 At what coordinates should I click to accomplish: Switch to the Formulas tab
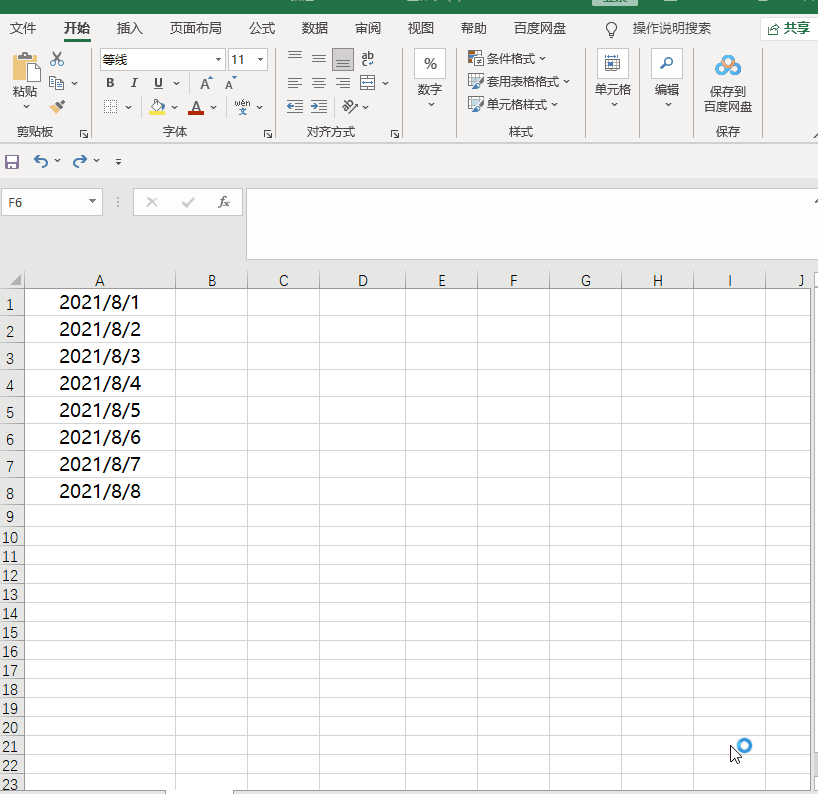pyautogui.click(x=262, y=28)
